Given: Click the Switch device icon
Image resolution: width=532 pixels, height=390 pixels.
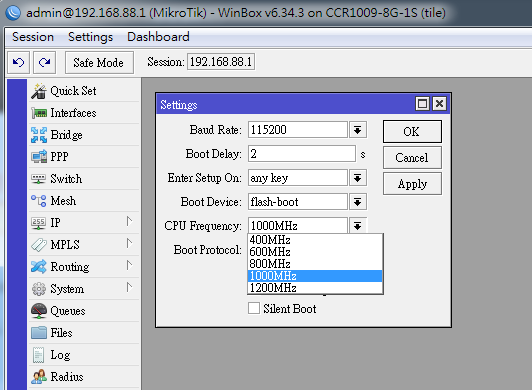Looking at the screenshot, I should [38, 179].
